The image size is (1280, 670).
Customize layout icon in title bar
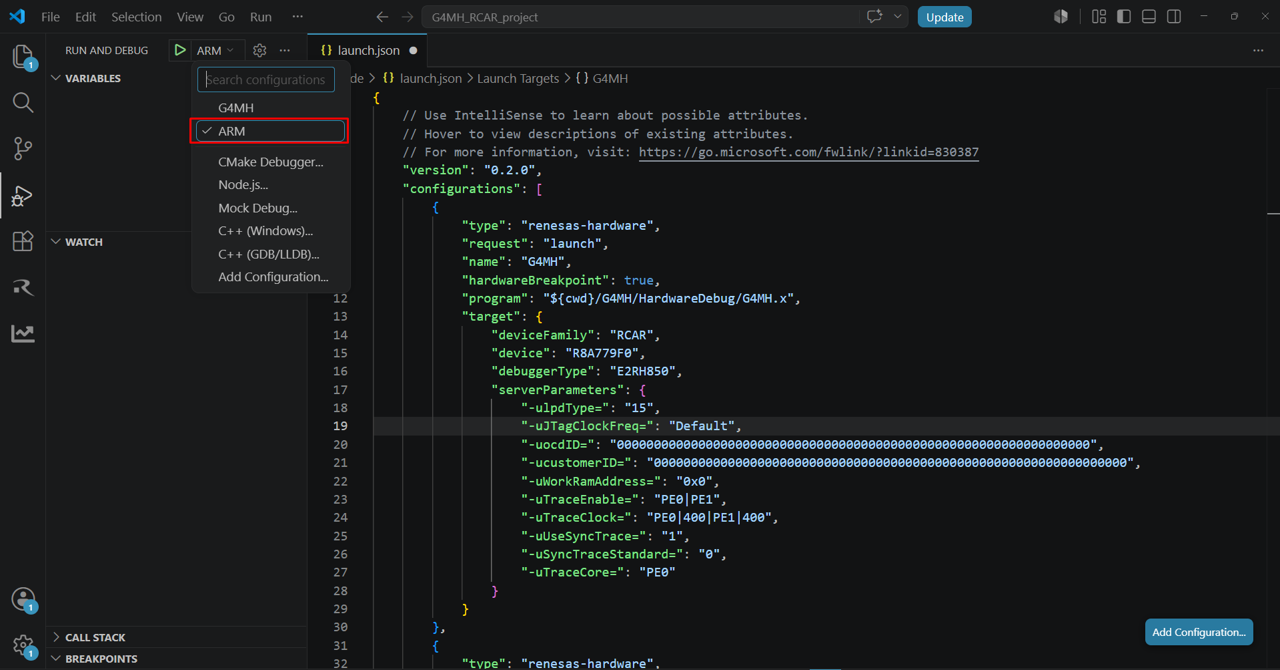(x=1099, y=17)
